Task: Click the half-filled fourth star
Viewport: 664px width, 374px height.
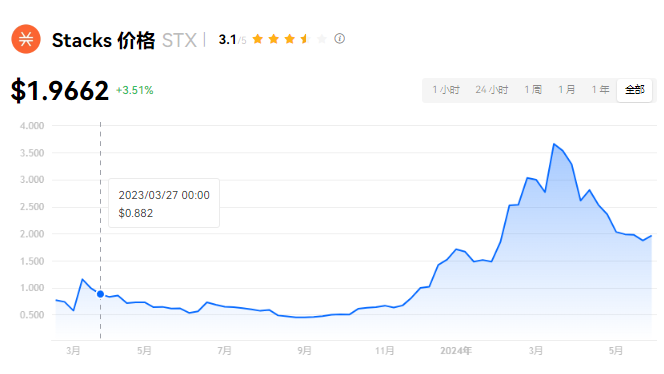Action: [x=306, y=39]
